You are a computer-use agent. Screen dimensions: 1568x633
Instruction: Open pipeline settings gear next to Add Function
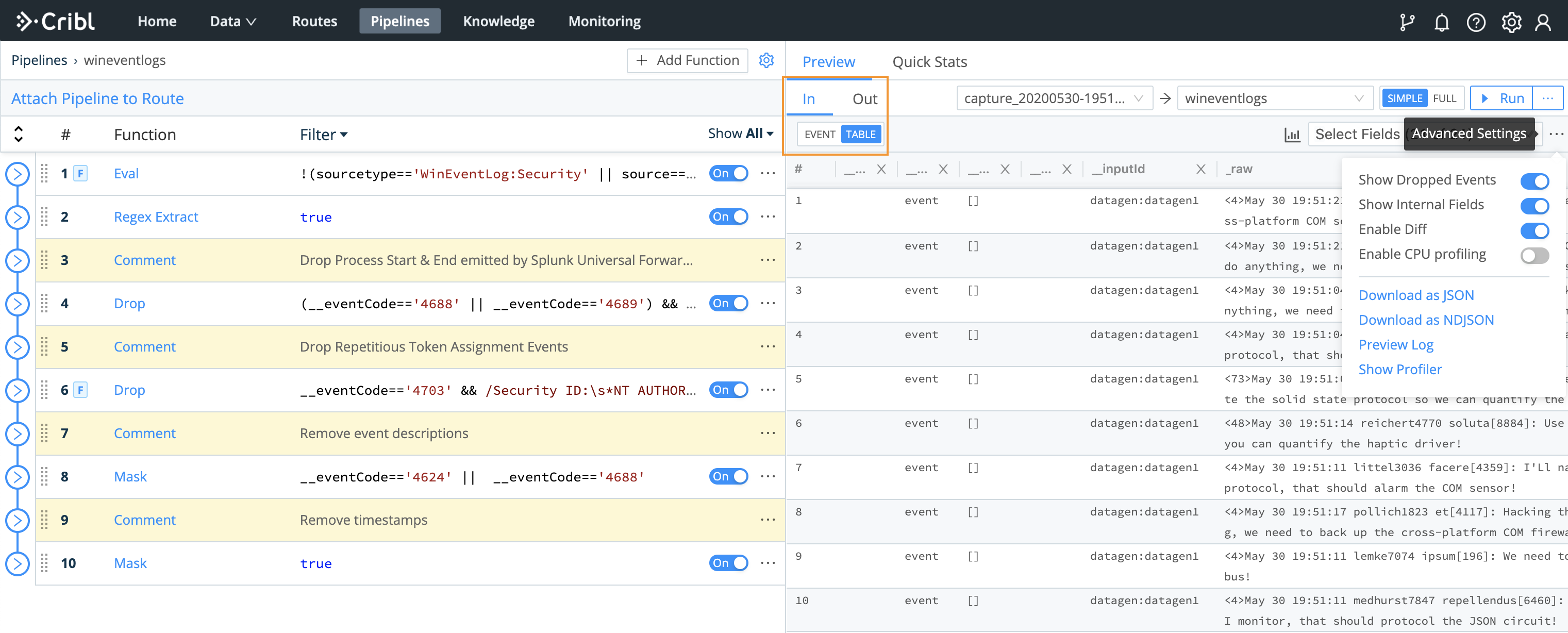(x=766, y=60)
